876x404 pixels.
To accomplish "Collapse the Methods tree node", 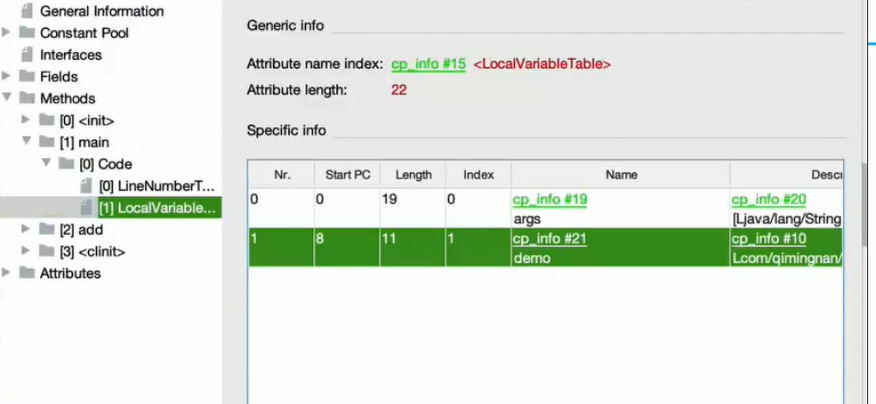I will pos(8,98).
